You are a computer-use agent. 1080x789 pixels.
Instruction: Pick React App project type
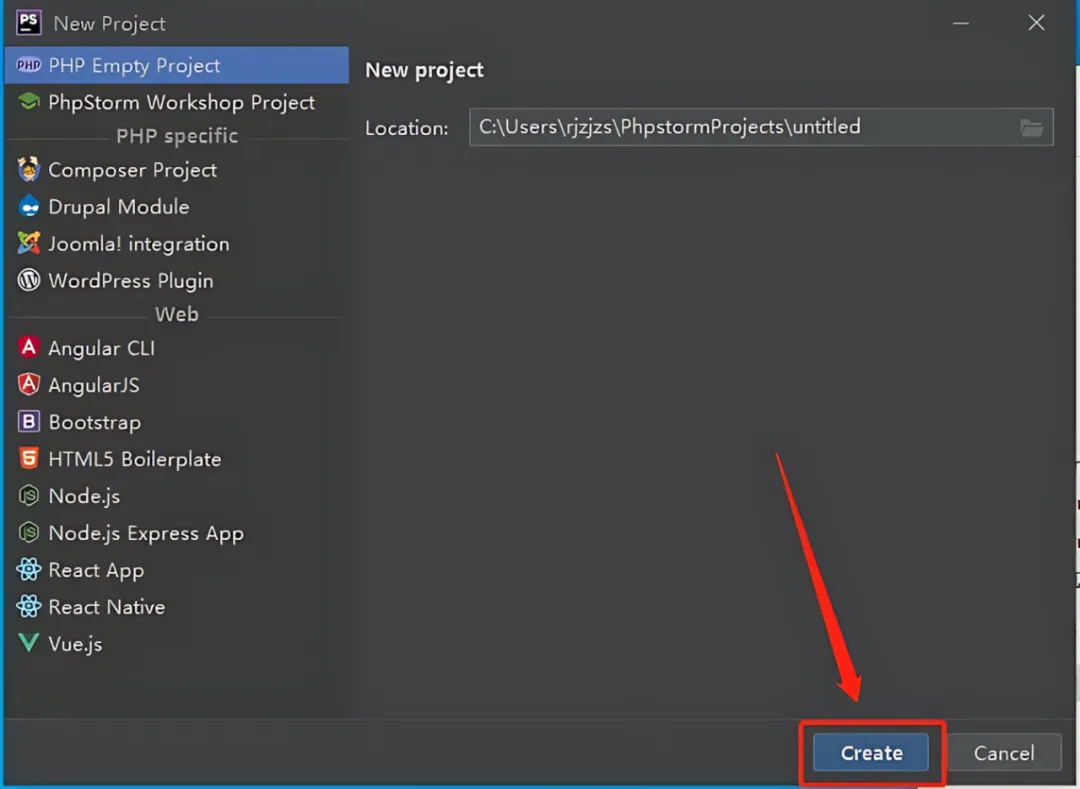(177, 570)
